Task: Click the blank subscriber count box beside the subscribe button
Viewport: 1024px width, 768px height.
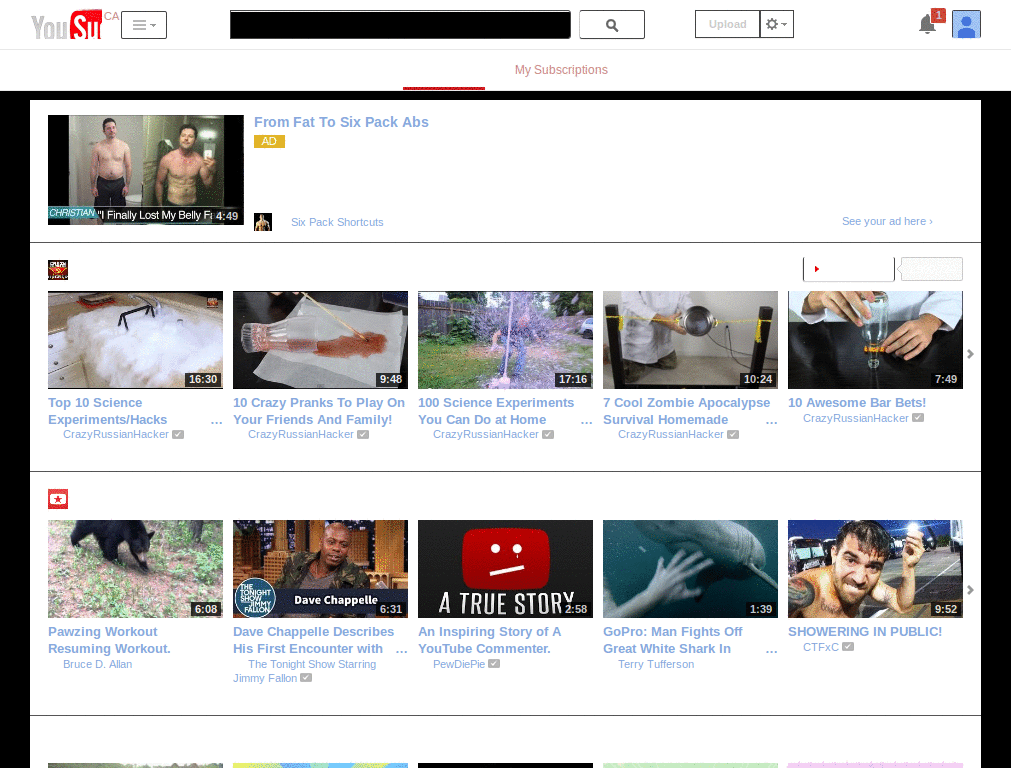Action: pyautogui.click(x=931, y=269)
